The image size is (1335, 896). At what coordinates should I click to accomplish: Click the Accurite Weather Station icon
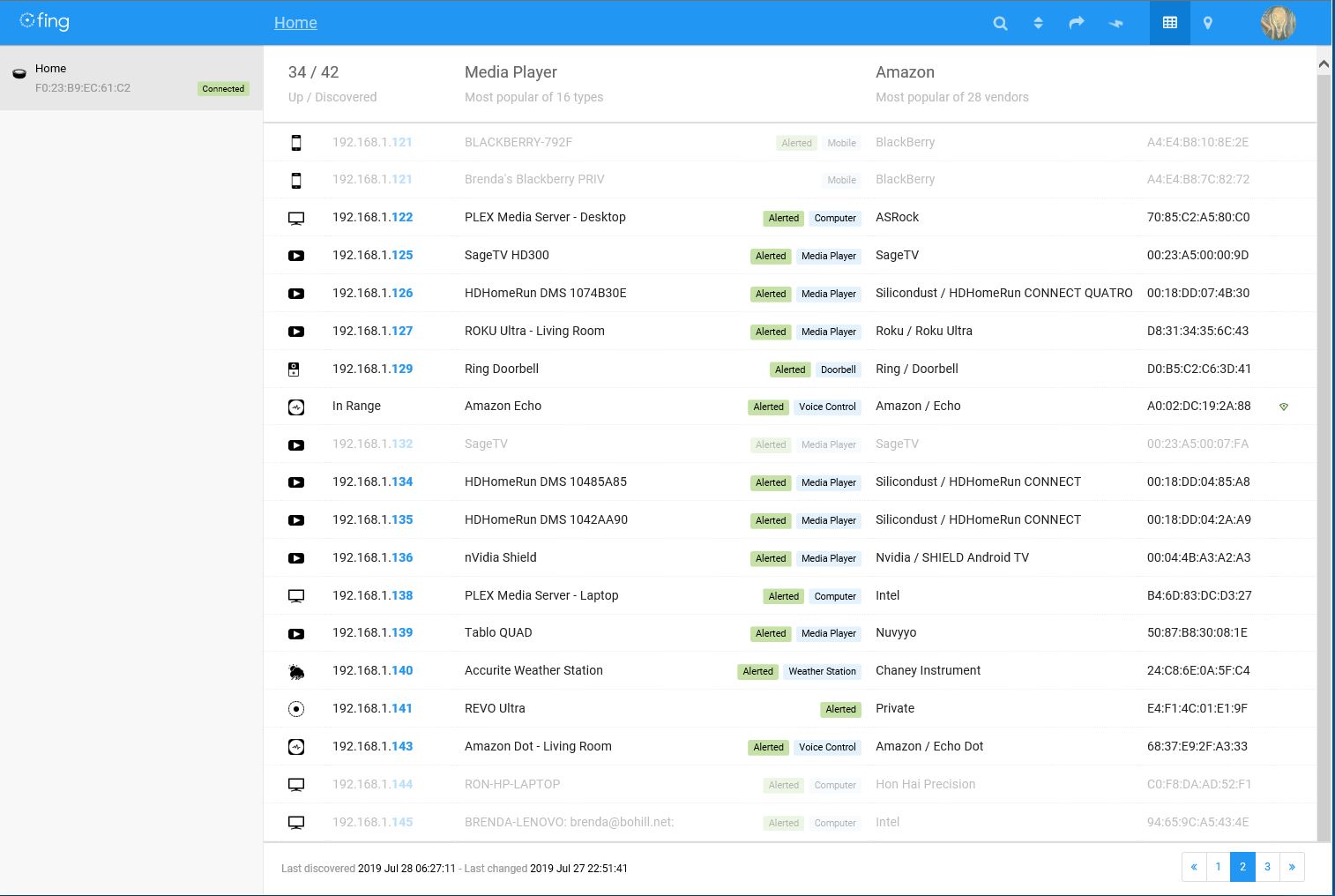[x=296, y=672]
